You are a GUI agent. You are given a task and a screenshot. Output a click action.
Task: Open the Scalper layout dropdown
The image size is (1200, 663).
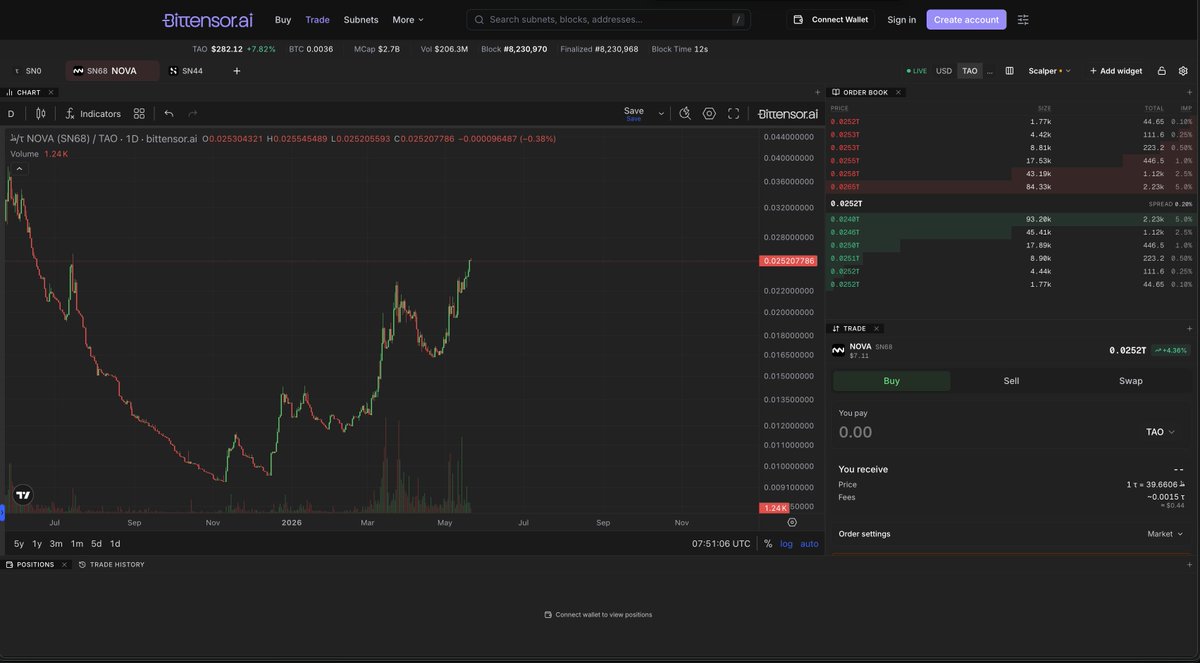point(1049,71)
